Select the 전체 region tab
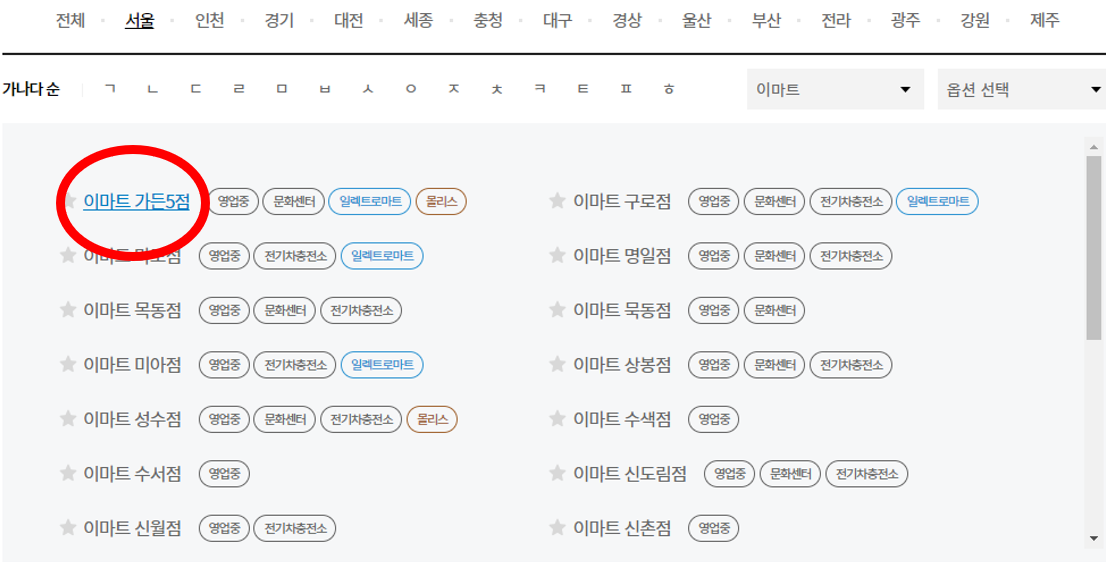 [x=70, y=20]
